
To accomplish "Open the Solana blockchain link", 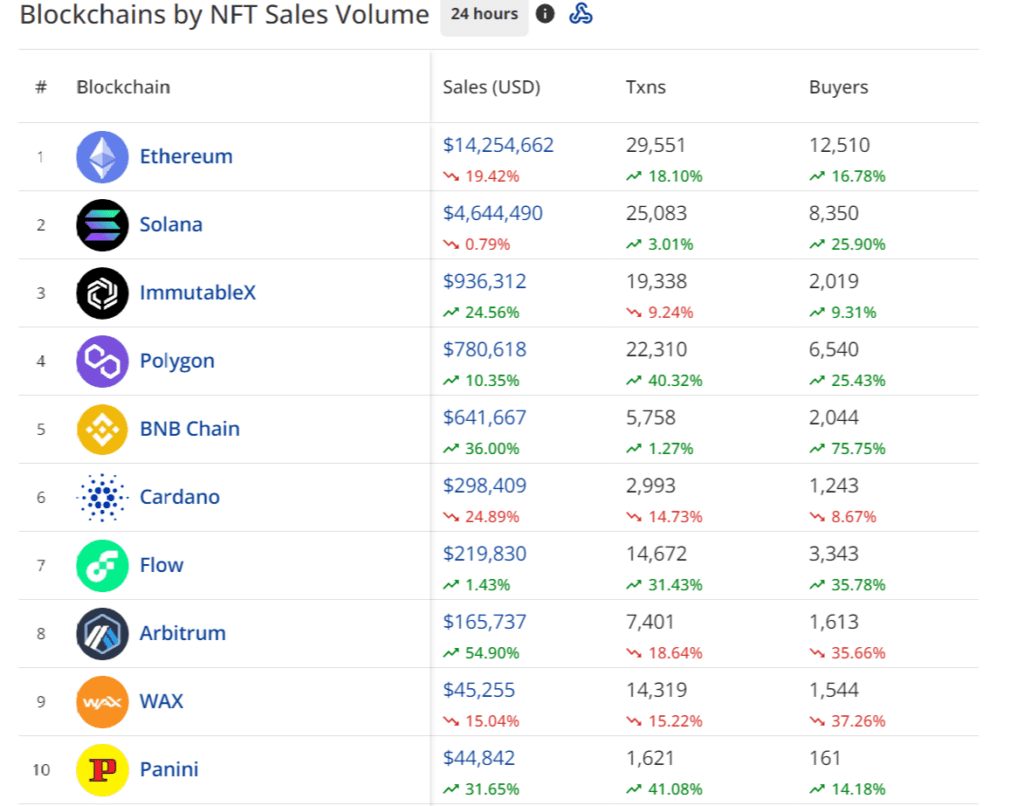I will point(171,224).
